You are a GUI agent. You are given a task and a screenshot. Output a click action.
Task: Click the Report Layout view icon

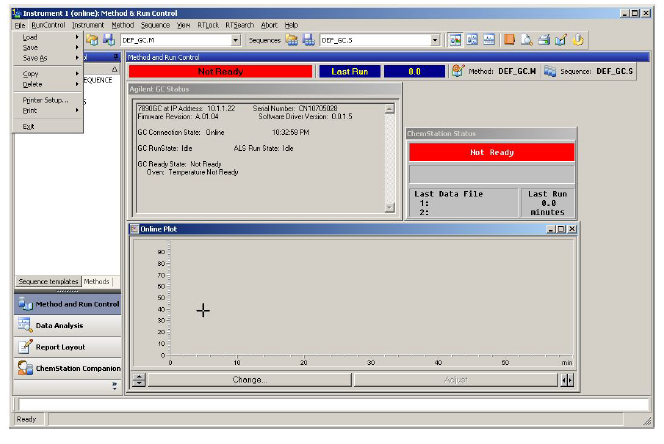click(x=25, y=347)
